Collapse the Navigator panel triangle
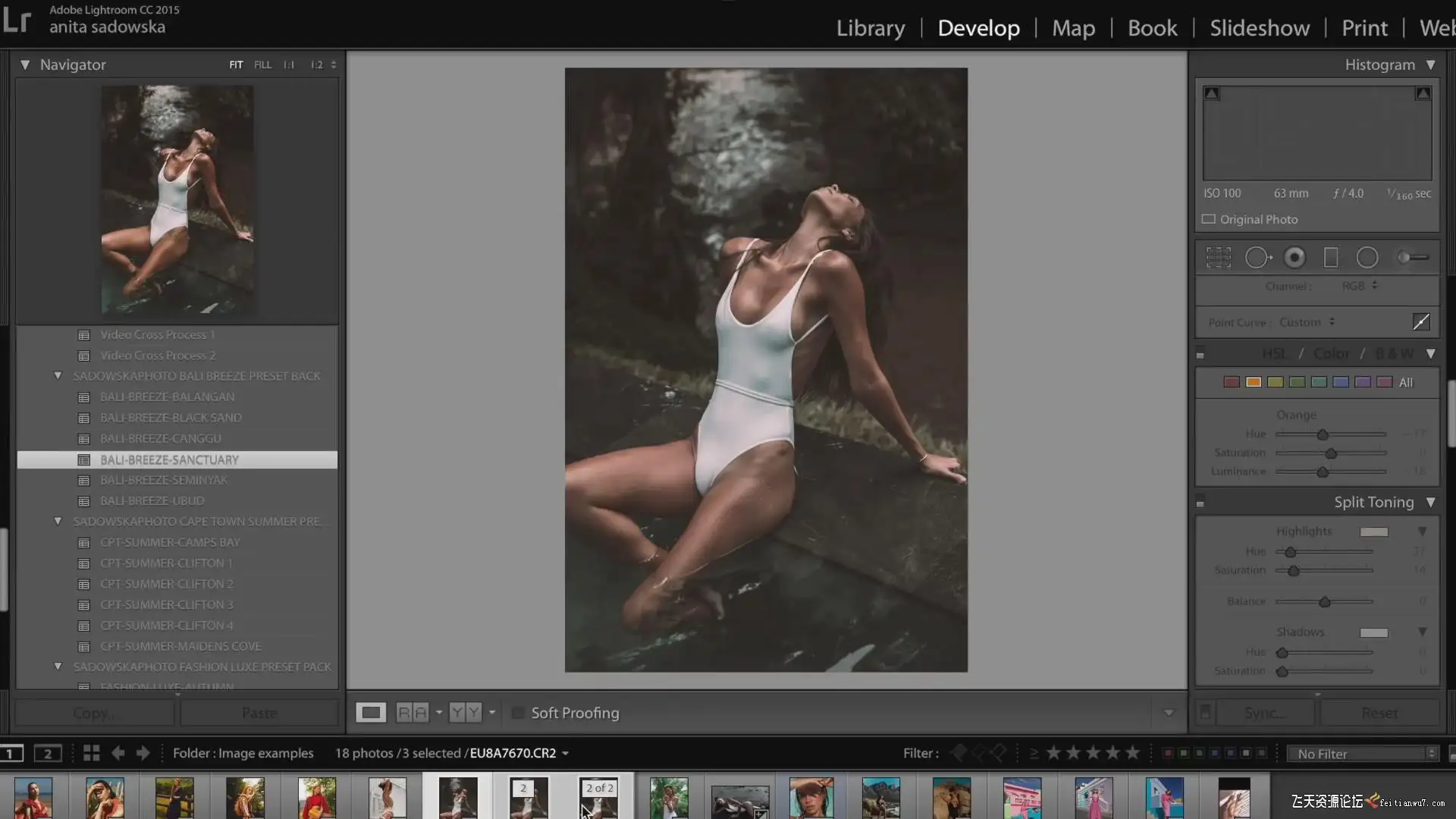The width and height of the screenshot is (1456, 819). [x=25, y=64]
